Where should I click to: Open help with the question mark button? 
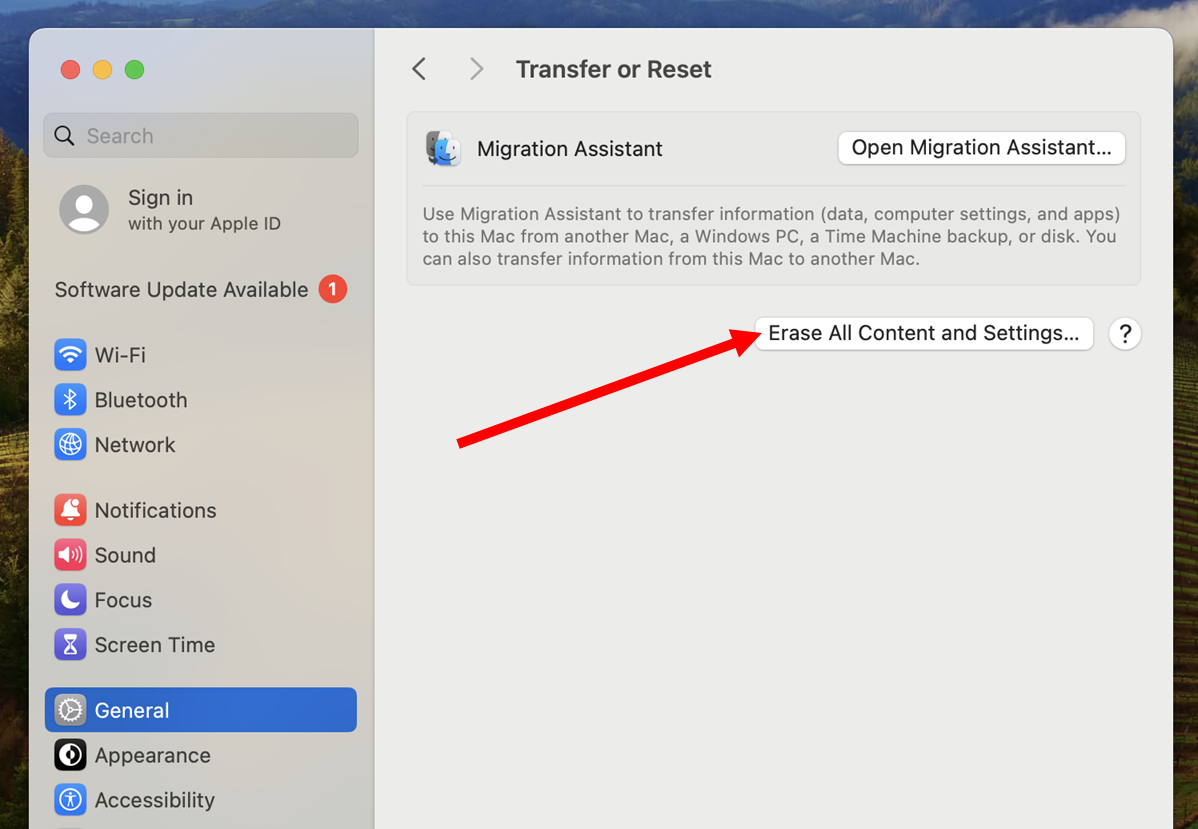[1125, 334]
